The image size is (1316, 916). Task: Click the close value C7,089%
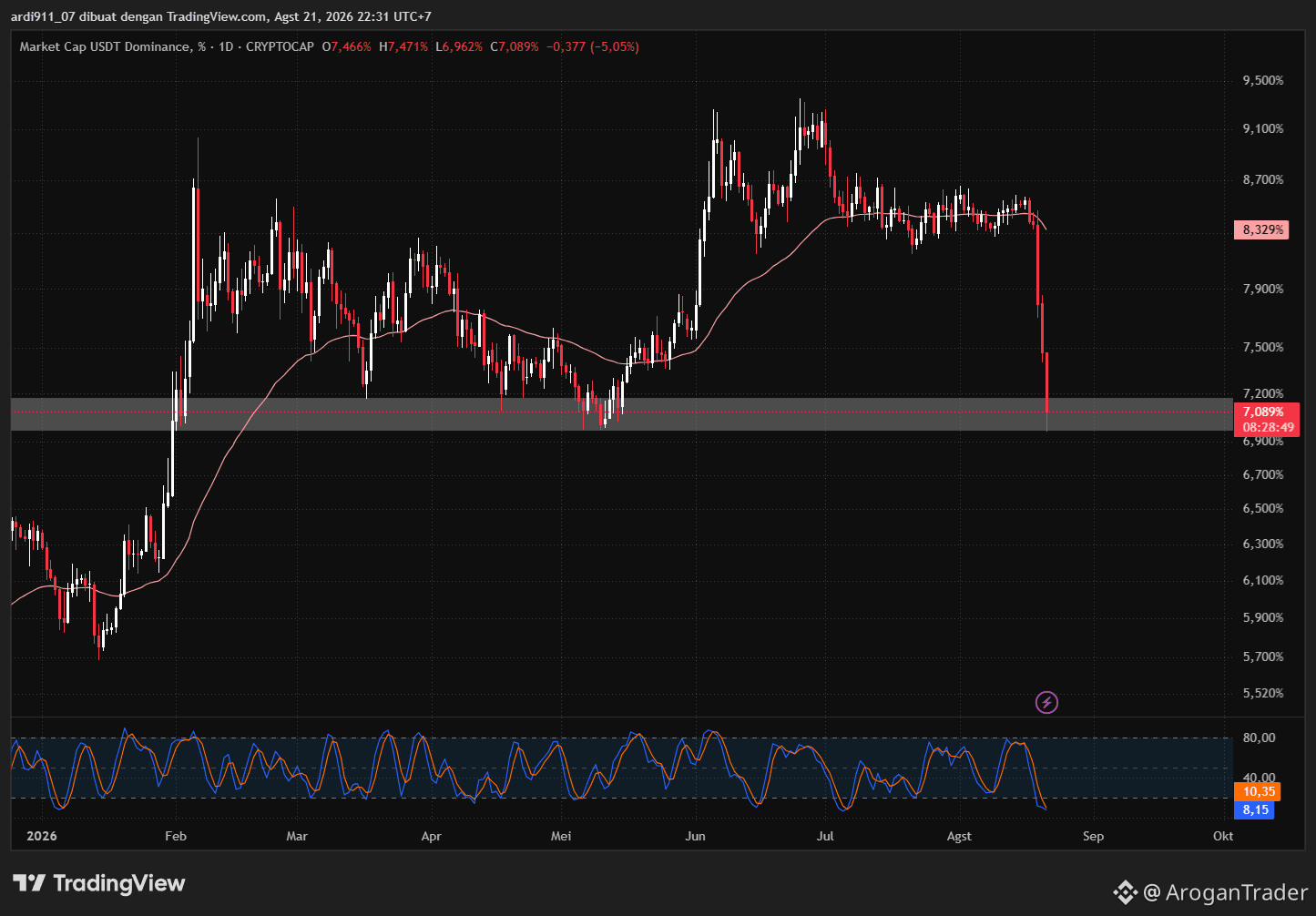point(515,46)
